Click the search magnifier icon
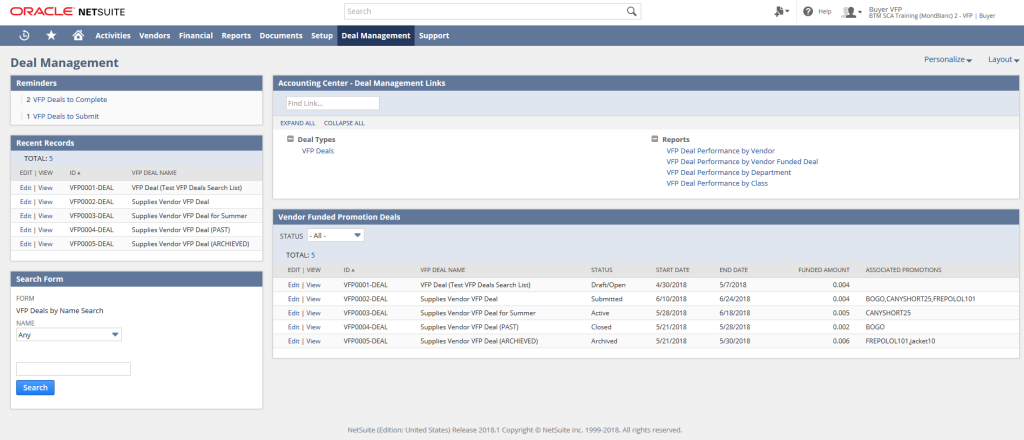1024x440 pixels. point(631,11)
